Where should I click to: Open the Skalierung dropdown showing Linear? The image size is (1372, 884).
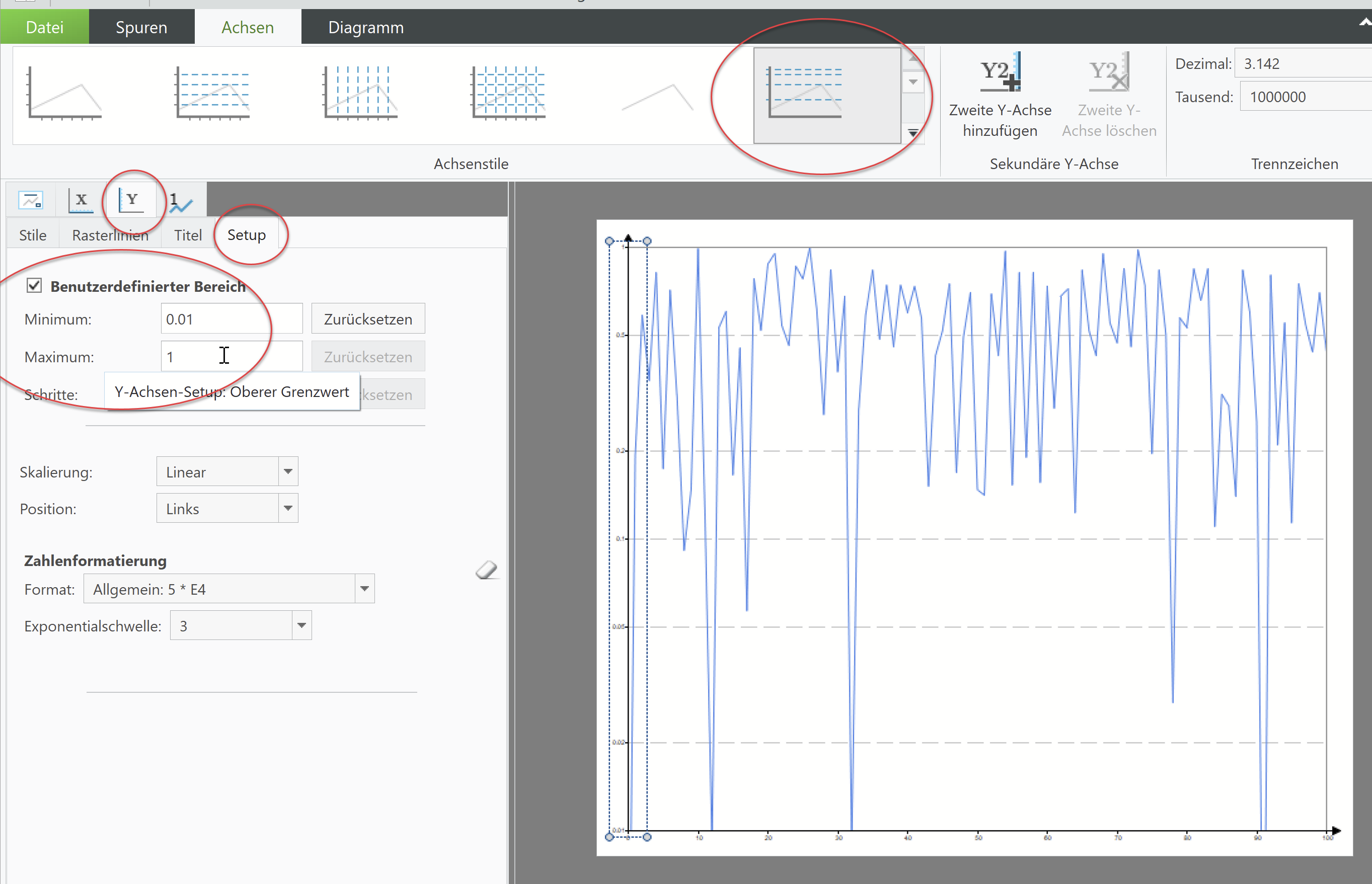point(288,471)
